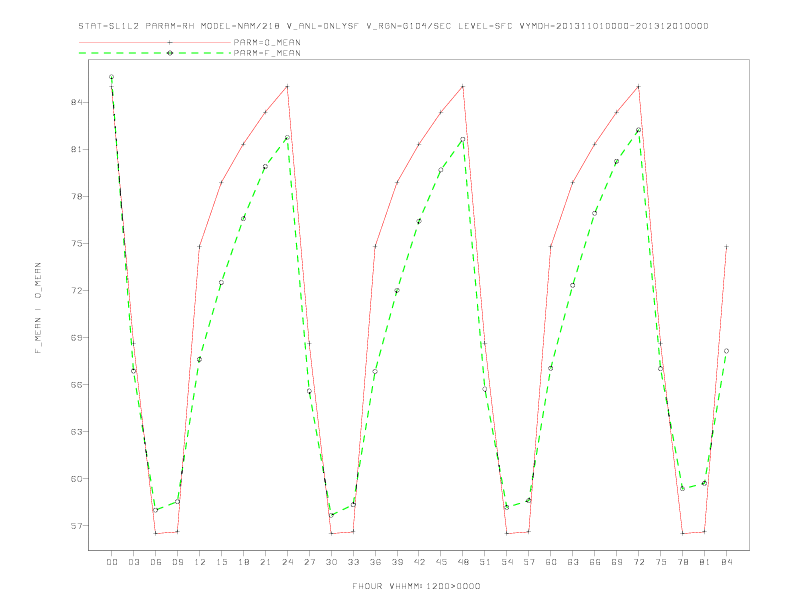The height and width of the screenshot is (612, 792).
Task: Click the x-axis forecast hour label 54
Action: coord(507,562)
